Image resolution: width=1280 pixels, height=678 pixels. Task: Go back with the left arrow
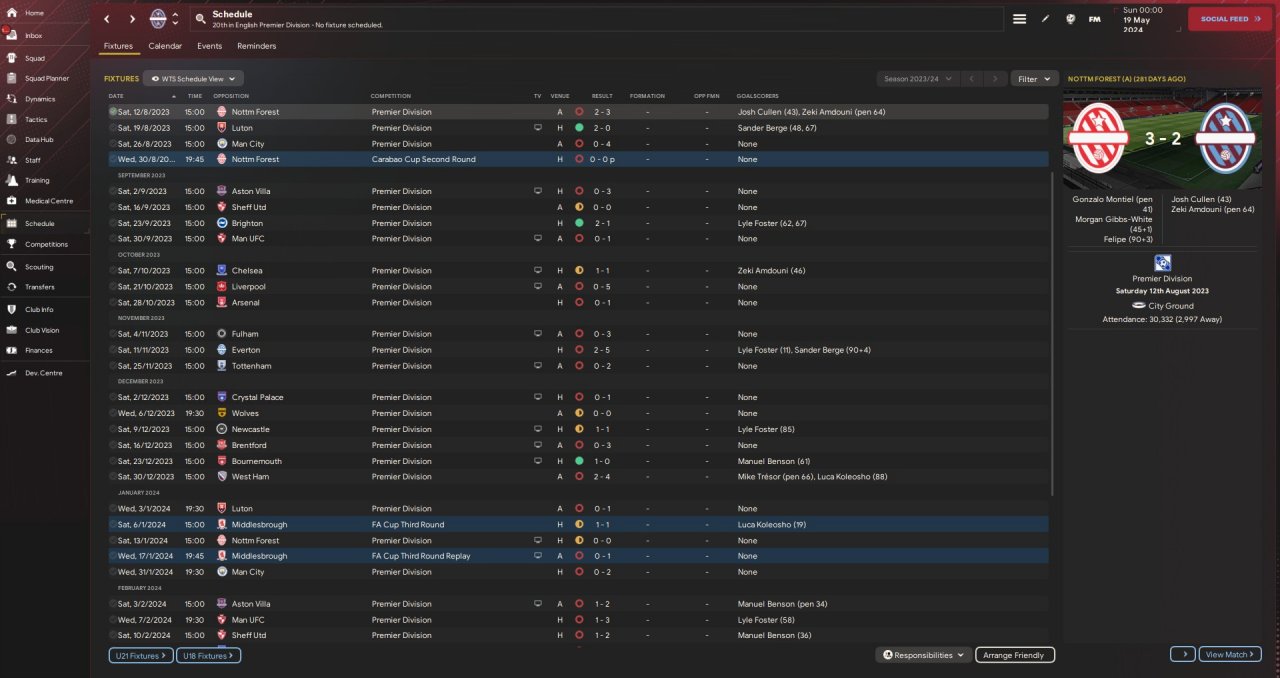[x=108, y=19]
